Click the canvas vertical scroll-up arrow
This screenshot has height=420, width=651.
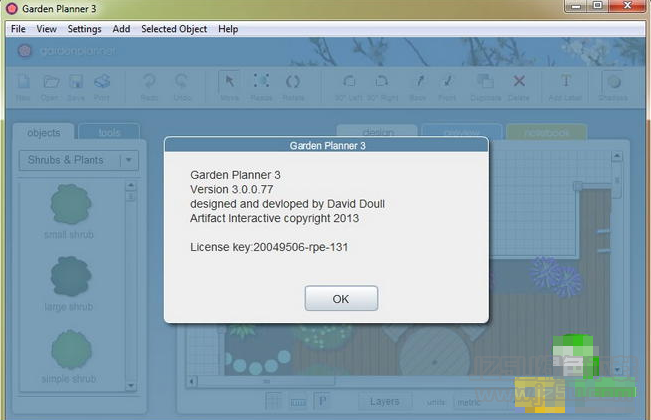click(x=617, y=156)
